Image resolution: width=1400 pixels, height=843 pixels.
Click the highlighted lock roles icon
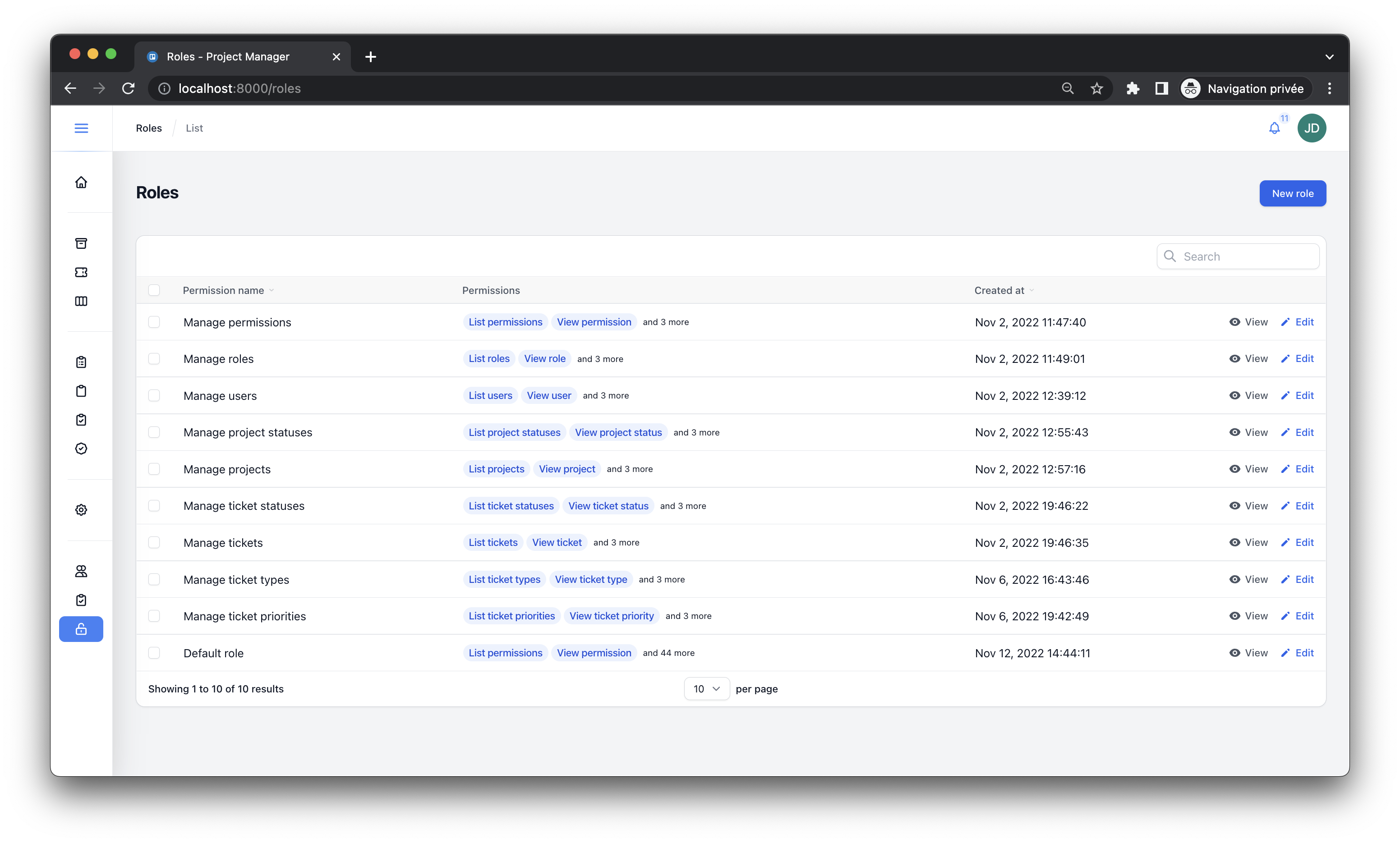(x=81, y=629)
